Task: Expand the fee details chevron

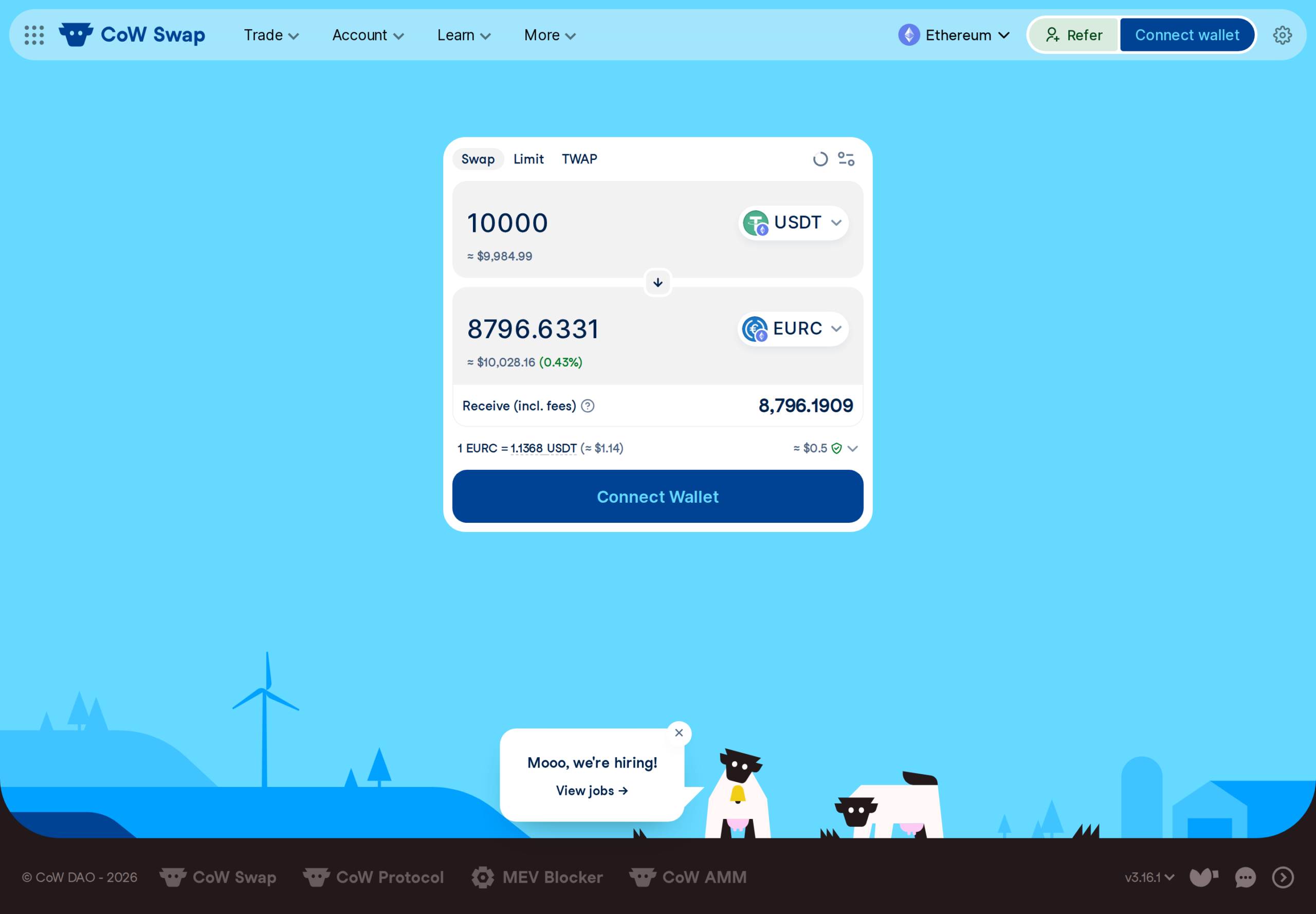Action: (853, 448)
